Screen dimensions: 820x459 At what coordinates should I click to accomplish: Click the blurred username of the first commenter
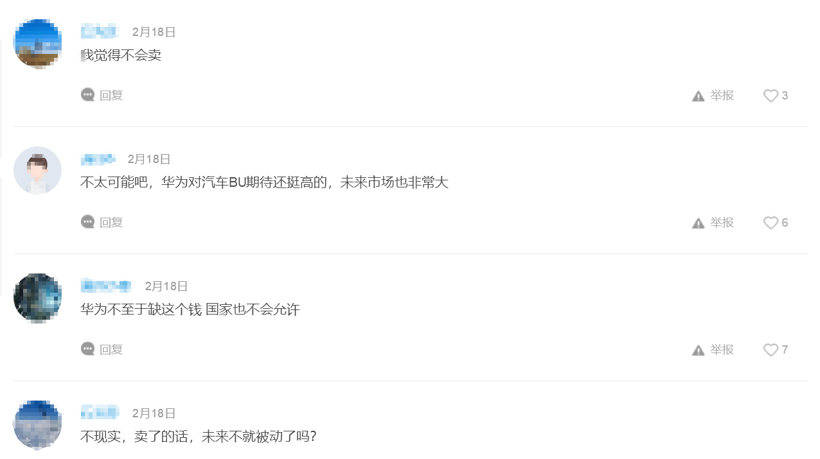99,31
